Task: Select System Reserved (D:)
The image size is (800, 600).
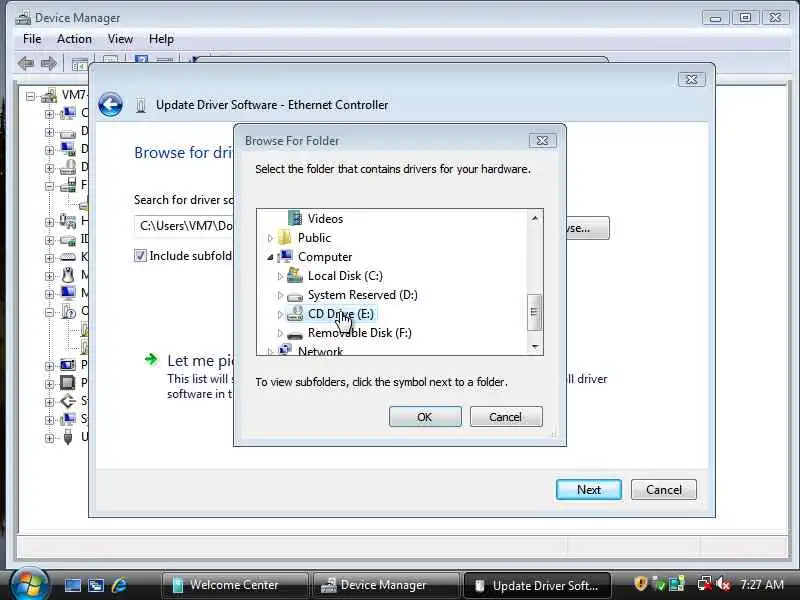Action: [x=363, y=295]
